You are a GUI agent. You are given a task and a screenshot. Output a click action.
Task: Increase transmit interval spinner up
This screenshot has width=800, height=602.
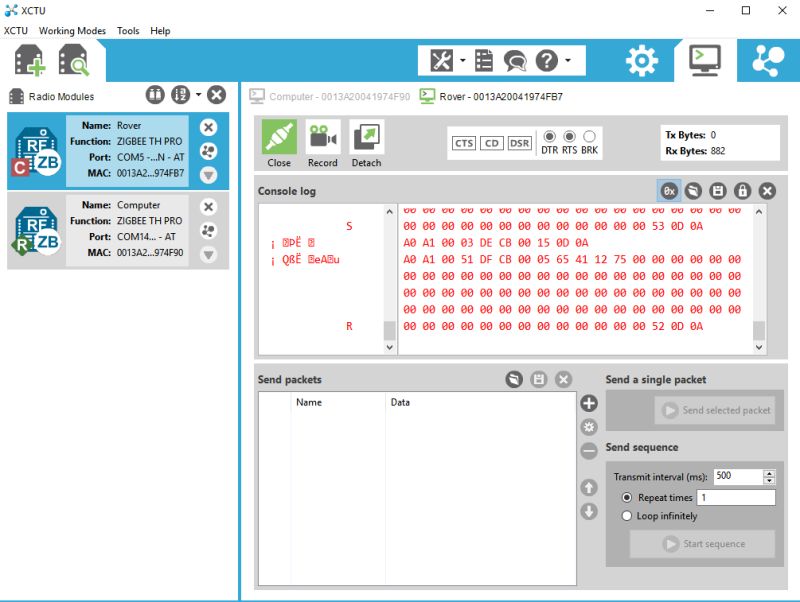point(769,473)
